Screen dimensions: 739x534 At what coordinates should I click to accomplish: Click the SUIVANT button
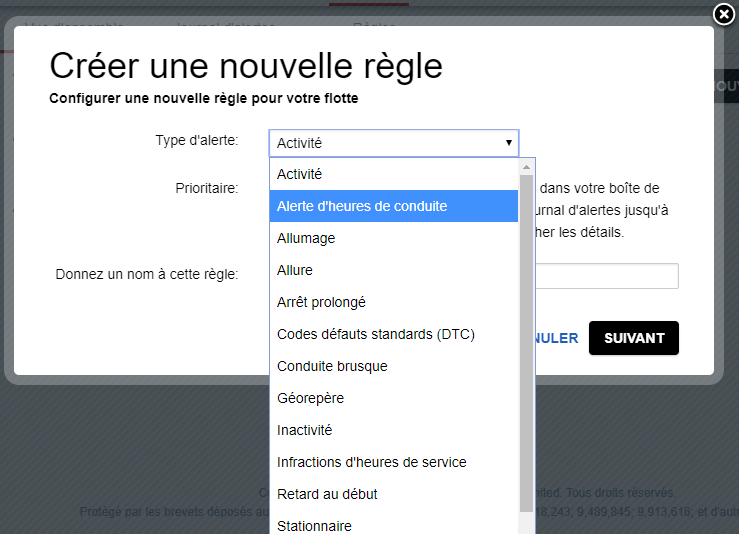tap(633, 338)
